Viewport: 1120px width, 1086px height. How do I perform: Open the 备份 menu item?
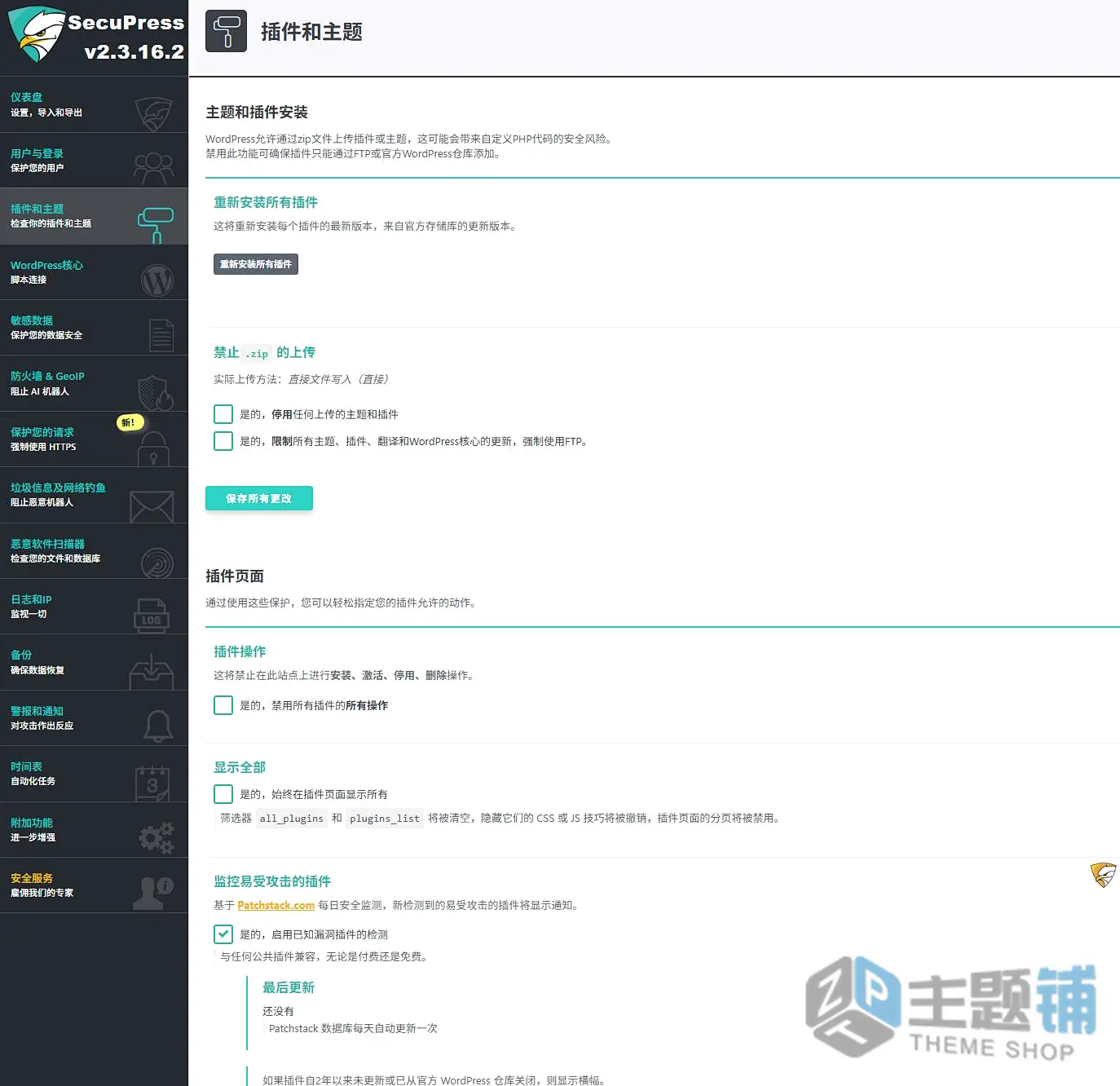click(x=94, y=662)
